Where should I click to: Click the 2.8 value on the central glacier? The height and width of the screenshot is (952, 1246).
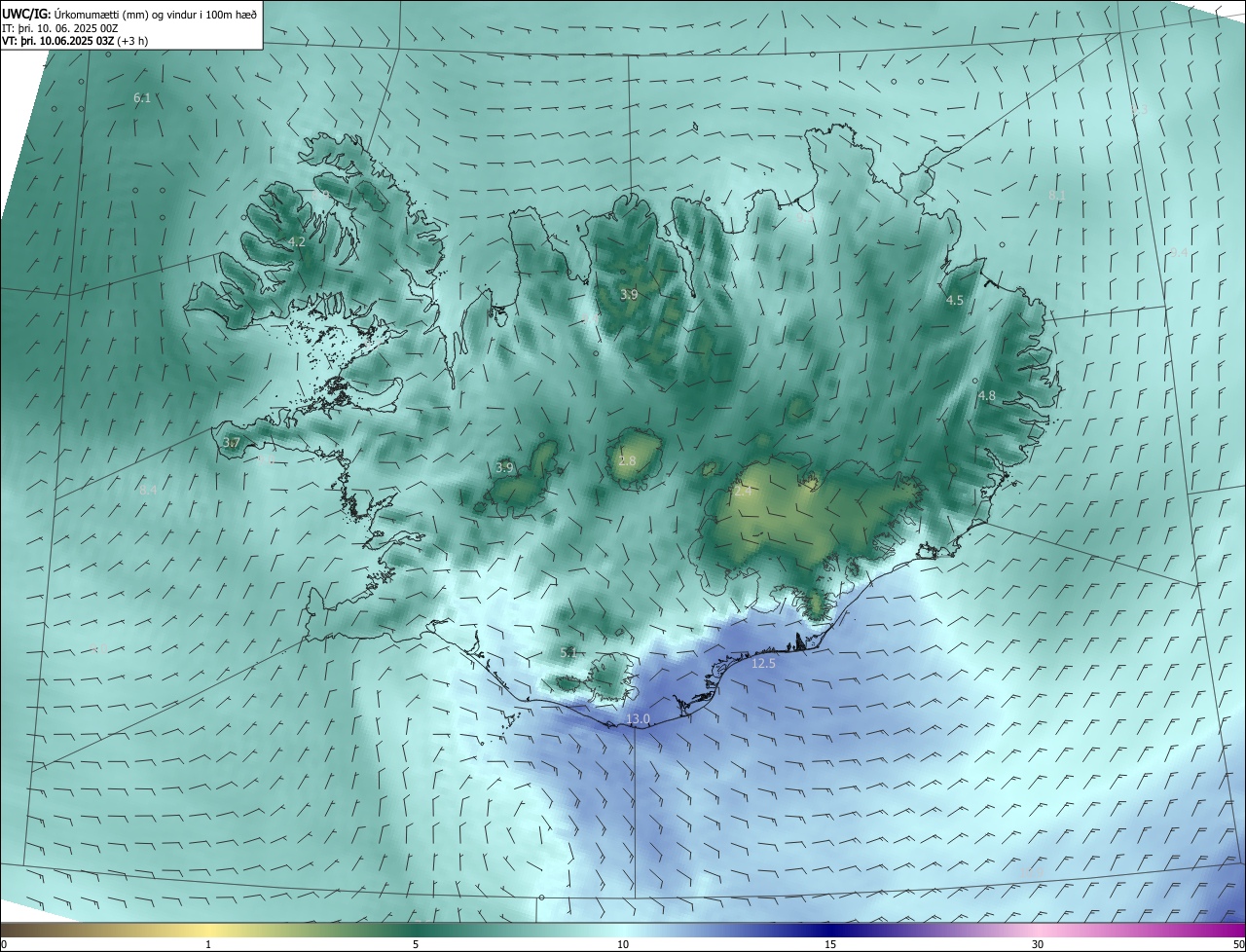[627, 461]
